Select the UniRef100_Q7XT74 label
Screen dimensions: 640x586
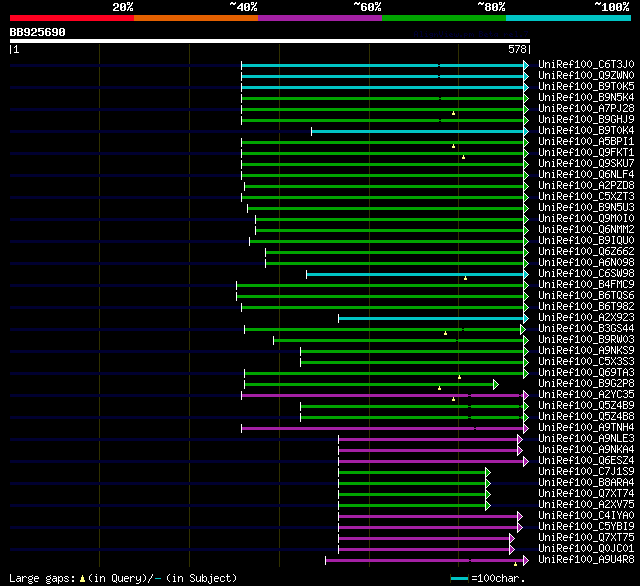586,494
